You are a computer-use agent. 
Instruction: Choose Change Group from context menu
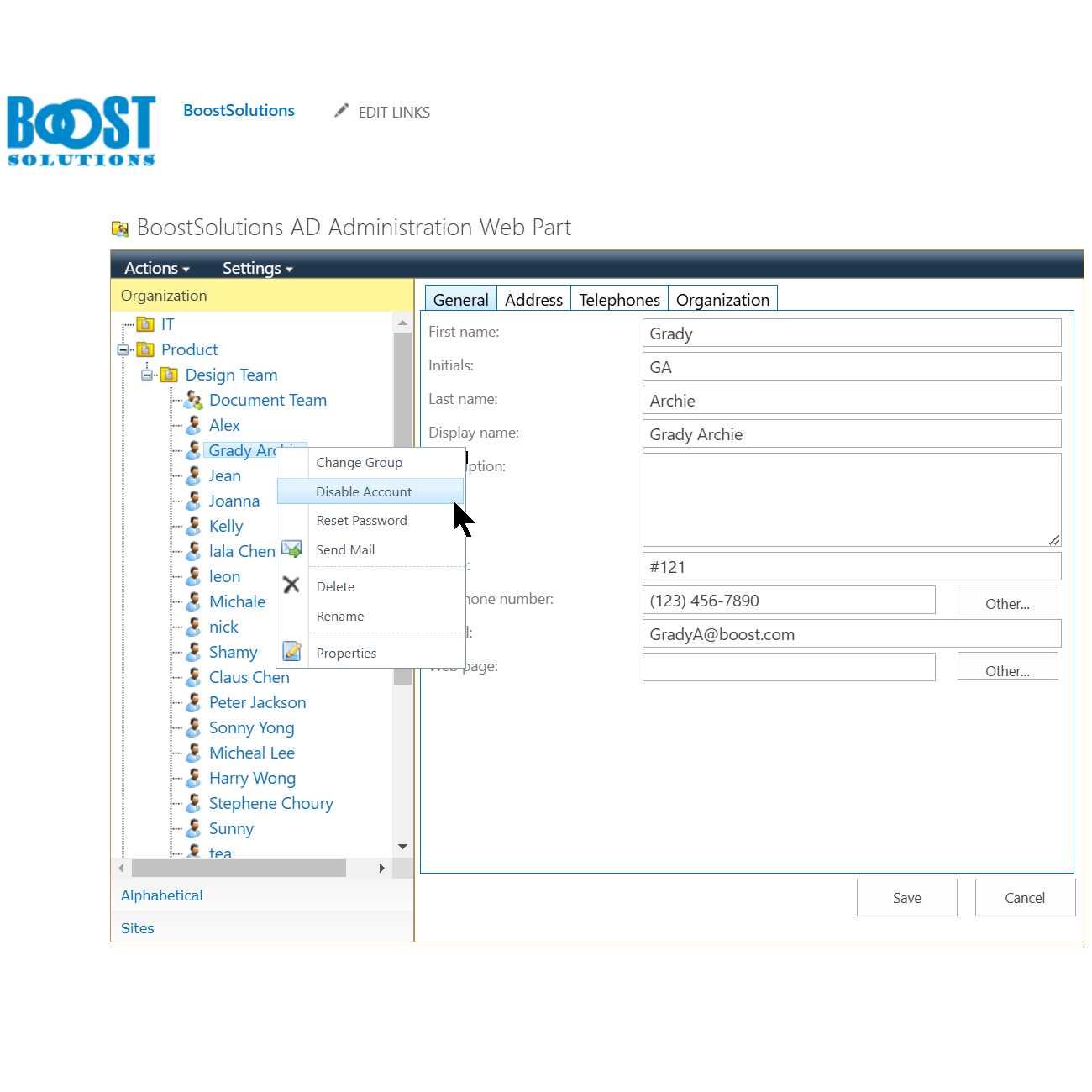(370, 463)
